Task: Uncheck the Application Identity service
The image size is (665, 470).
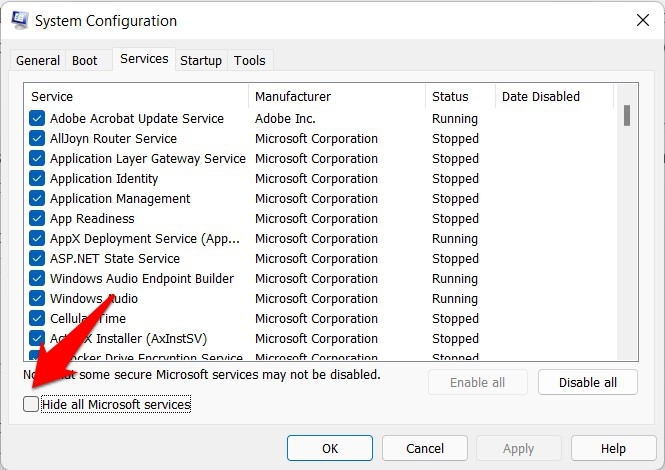Action: click(x=37, y=178)
